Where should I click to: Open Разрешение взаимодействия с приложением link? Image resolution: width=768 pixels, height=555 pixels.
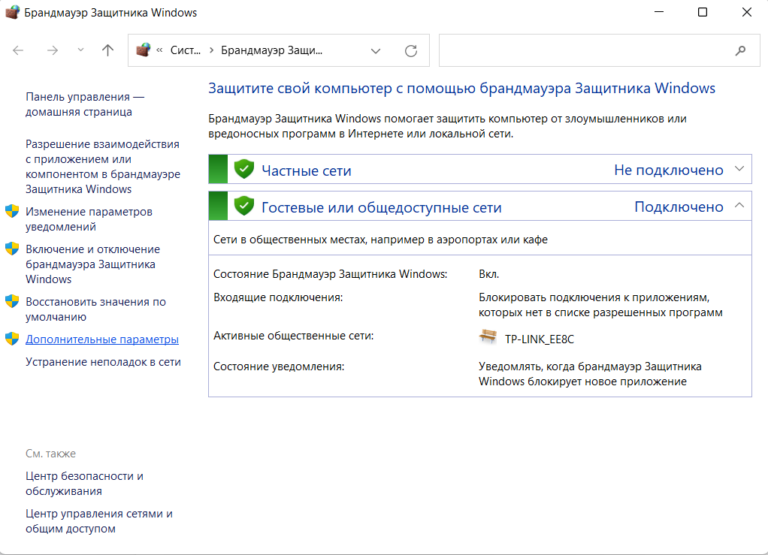coord(103,167)
